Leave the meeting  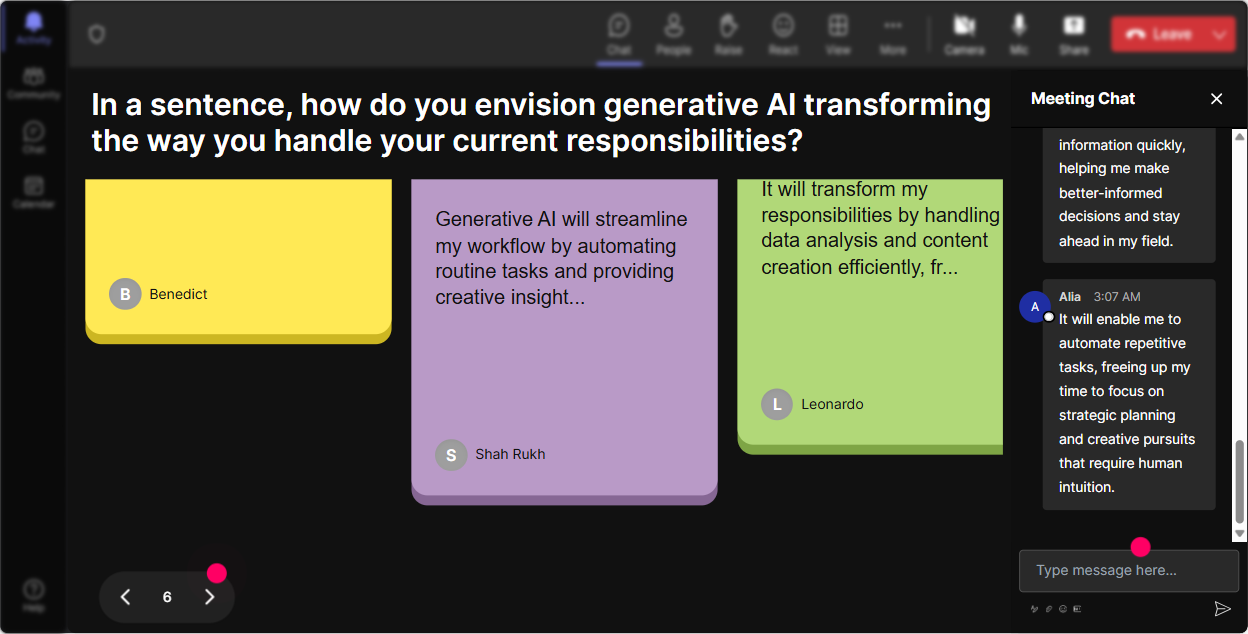pos(1158,34)
